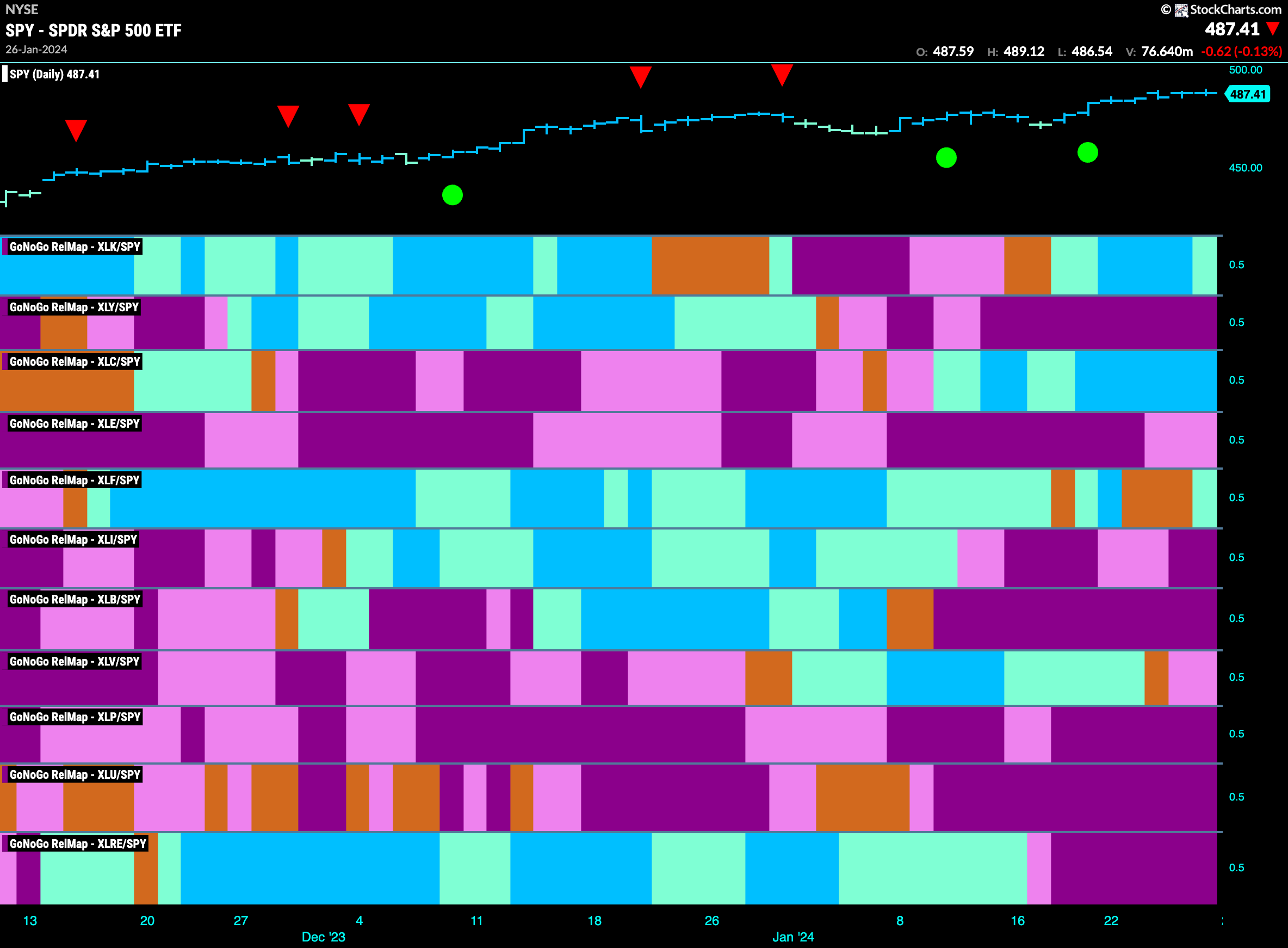Click the 11 date tick label
Viewport: 1288px width, 948px height.
pos(476,920)
